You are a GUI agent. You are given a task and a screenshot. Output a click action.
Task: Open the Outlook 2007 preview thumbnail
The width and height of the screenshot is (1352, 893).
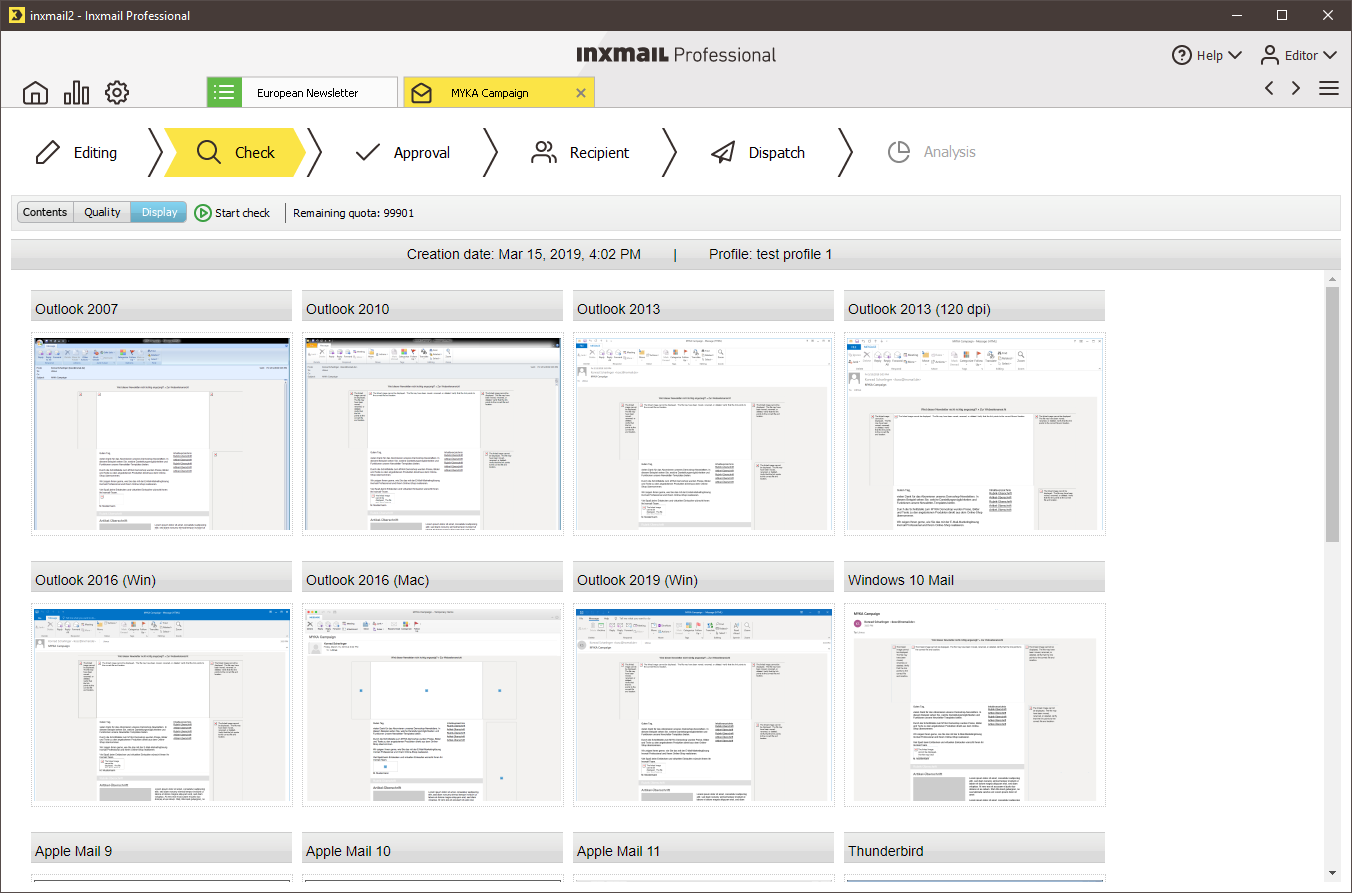(x=162, y=433)
